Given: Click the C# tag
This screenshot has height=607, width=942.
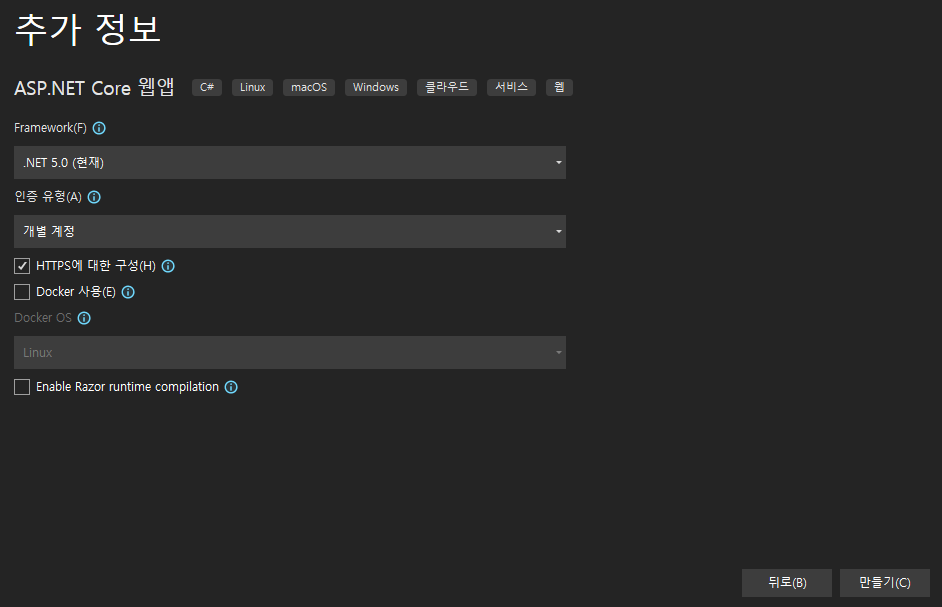Looking at the screenshot, I should 207,87.
